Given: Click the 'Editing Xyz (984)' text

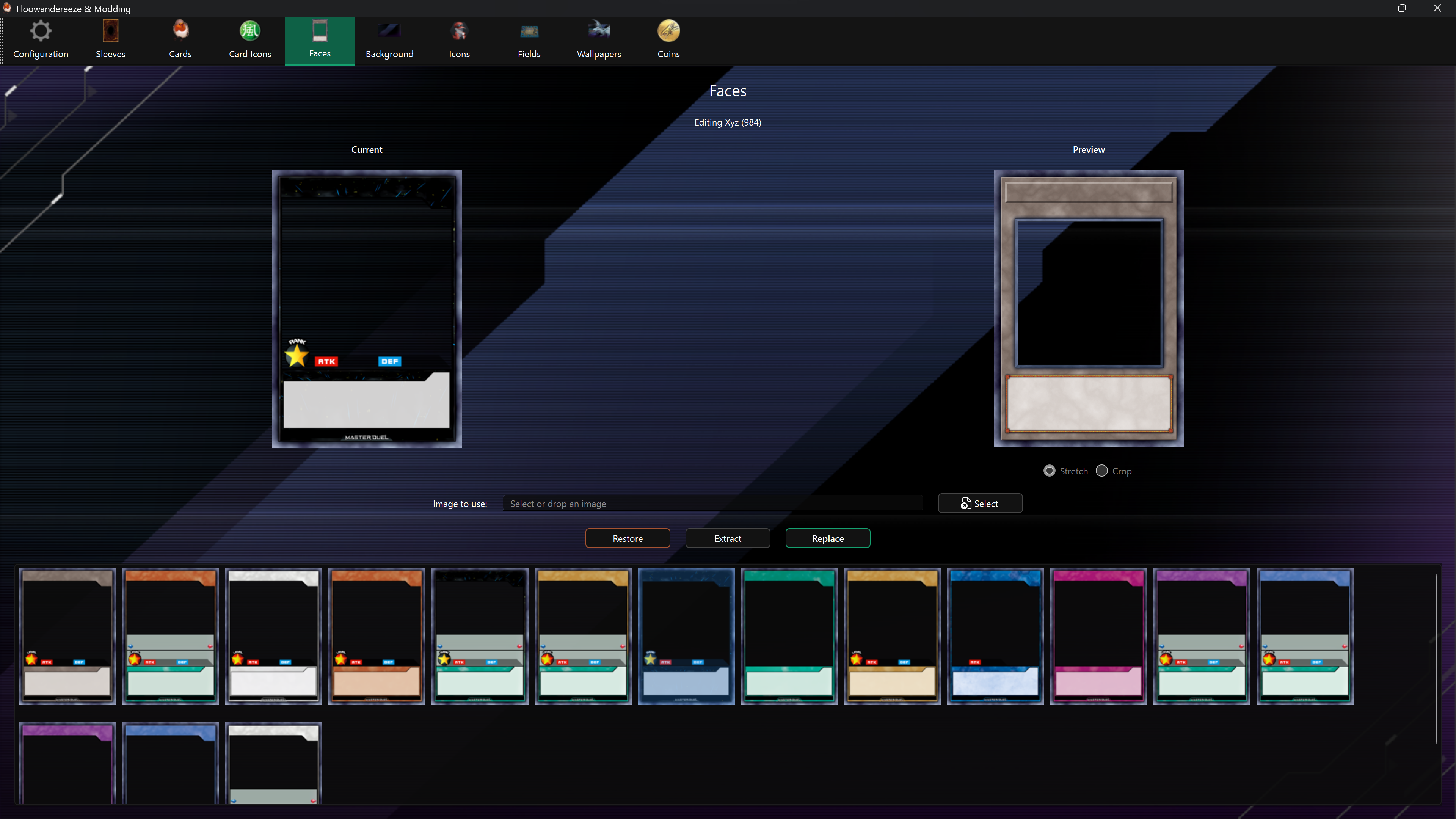Looking at the screenshot, I should coord(728,122).
